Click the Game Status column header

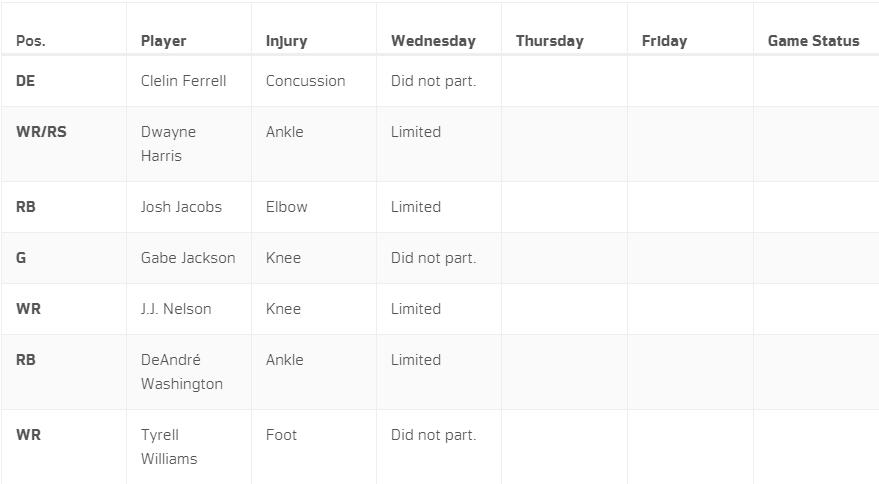[x=813, y=41]
